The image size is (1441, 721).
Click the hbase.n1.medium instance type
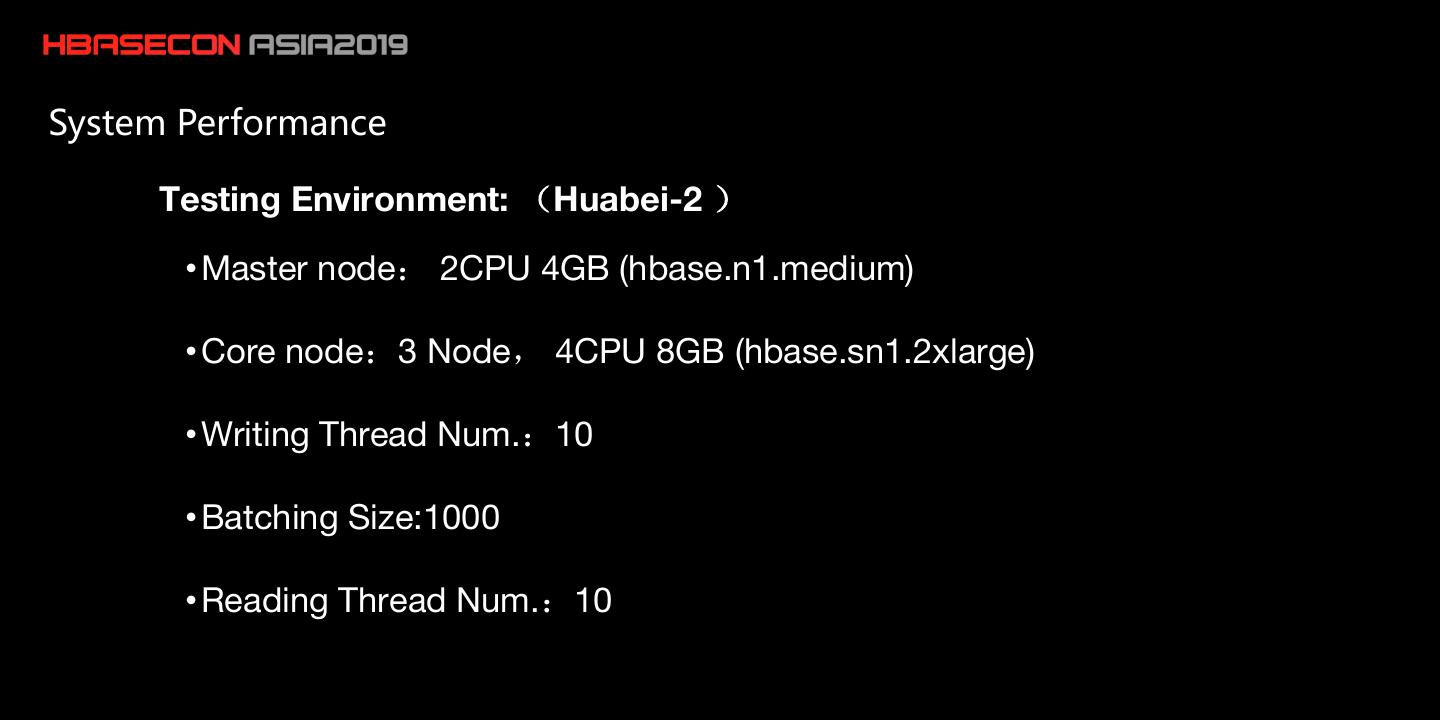coord(766,269)
